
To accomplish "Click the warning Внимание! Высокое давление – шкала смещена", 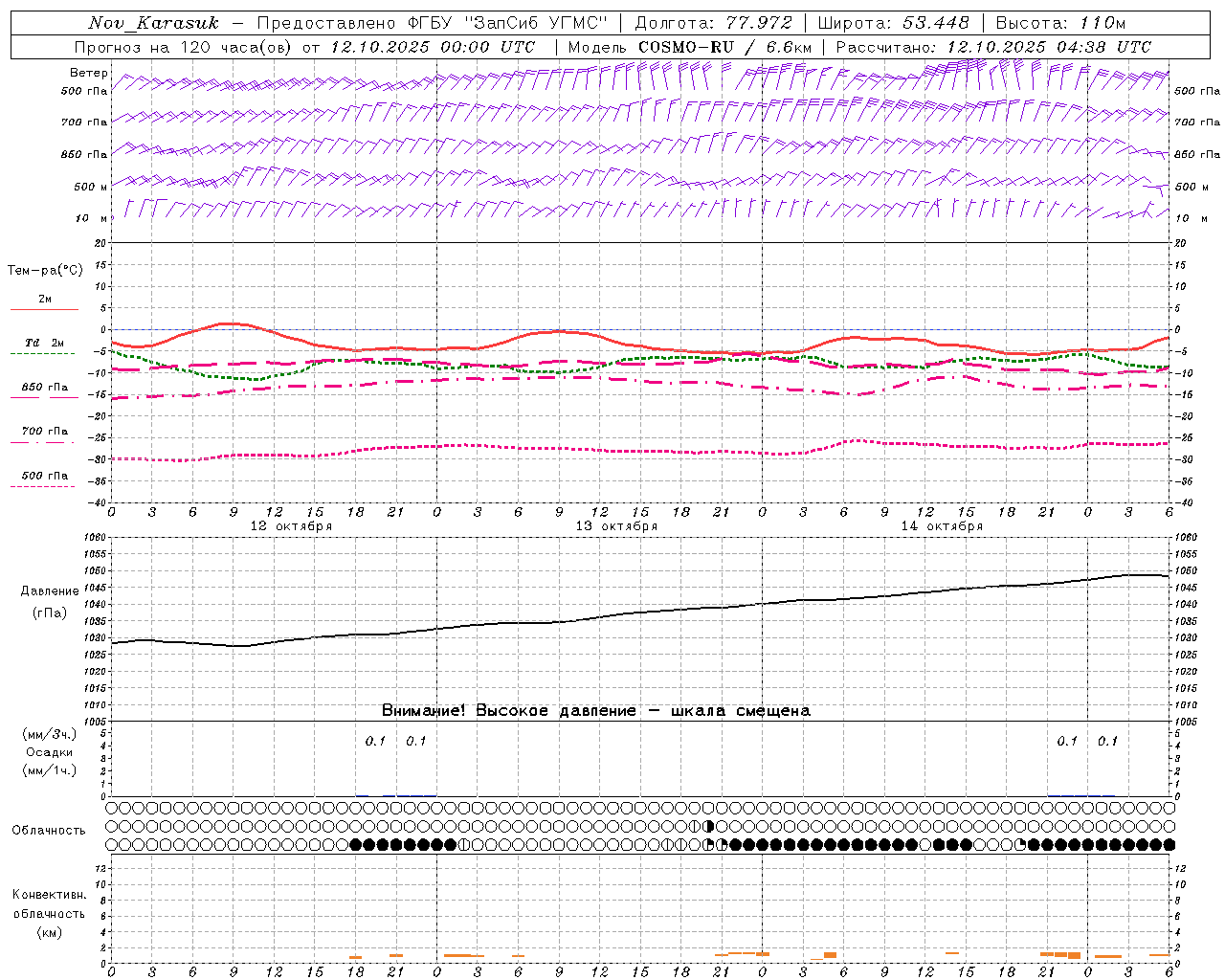I will click(x=595, y=711).
